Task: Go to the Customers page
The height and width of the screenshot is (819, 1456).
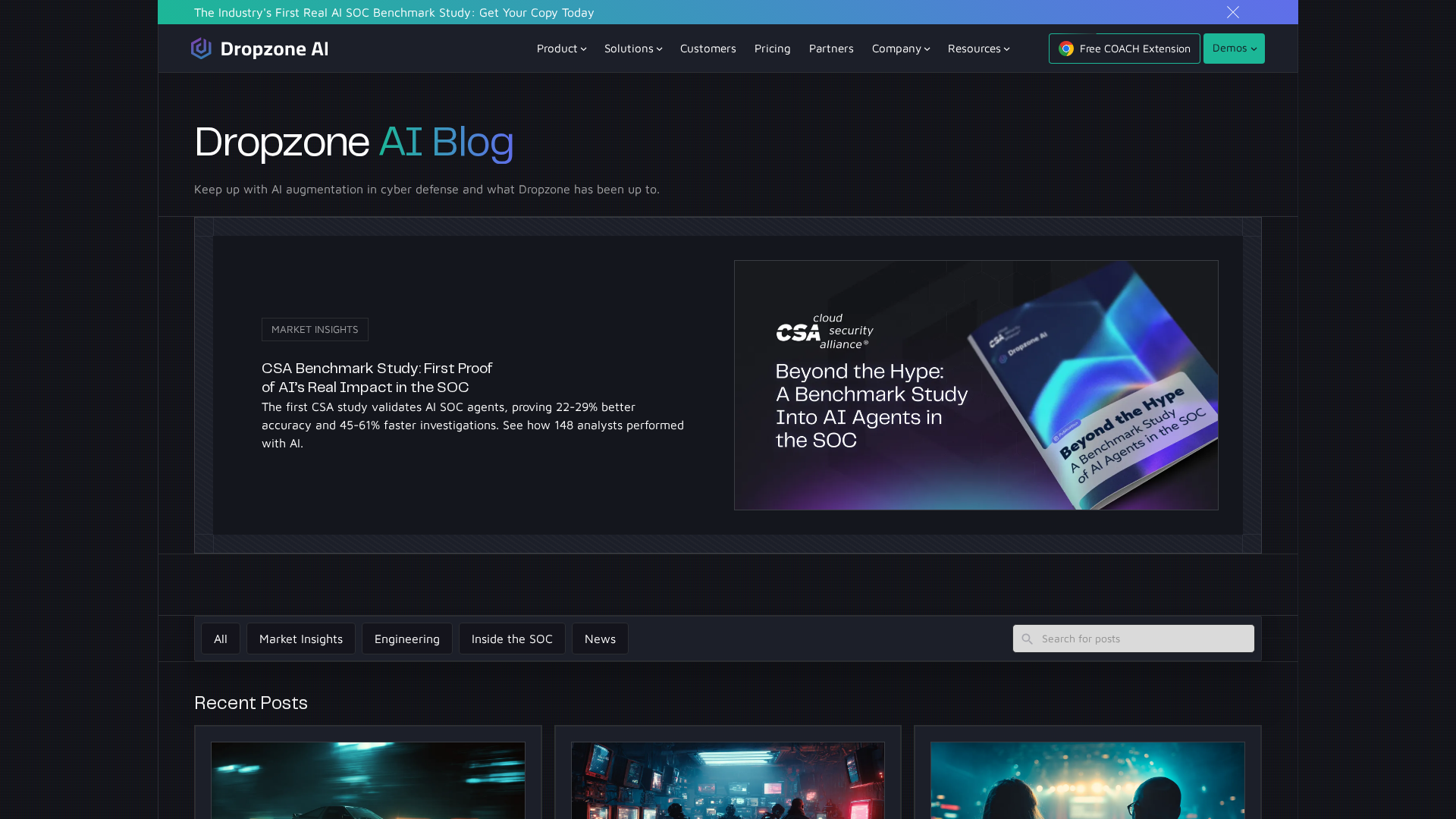Action: click(x=708, y=49)
